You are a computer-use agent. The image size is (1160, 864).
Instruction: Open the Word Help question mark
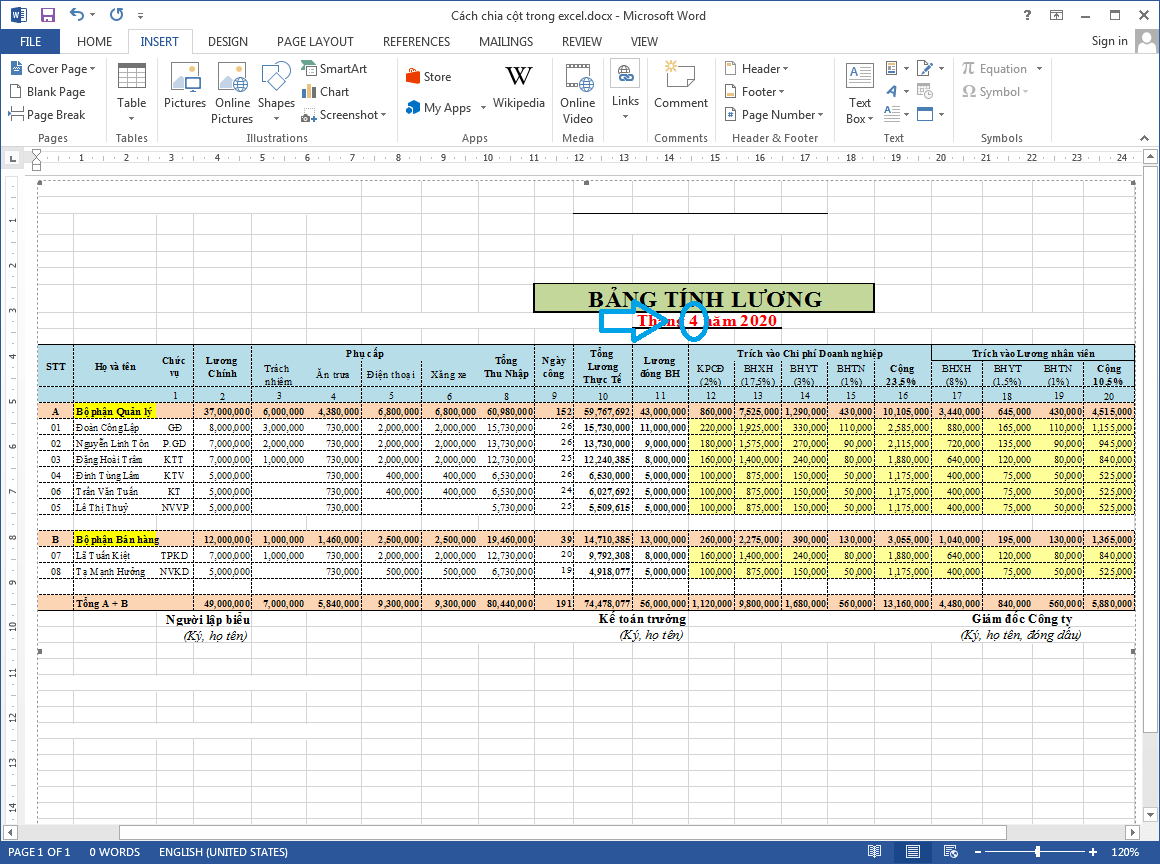point(1027,15)
